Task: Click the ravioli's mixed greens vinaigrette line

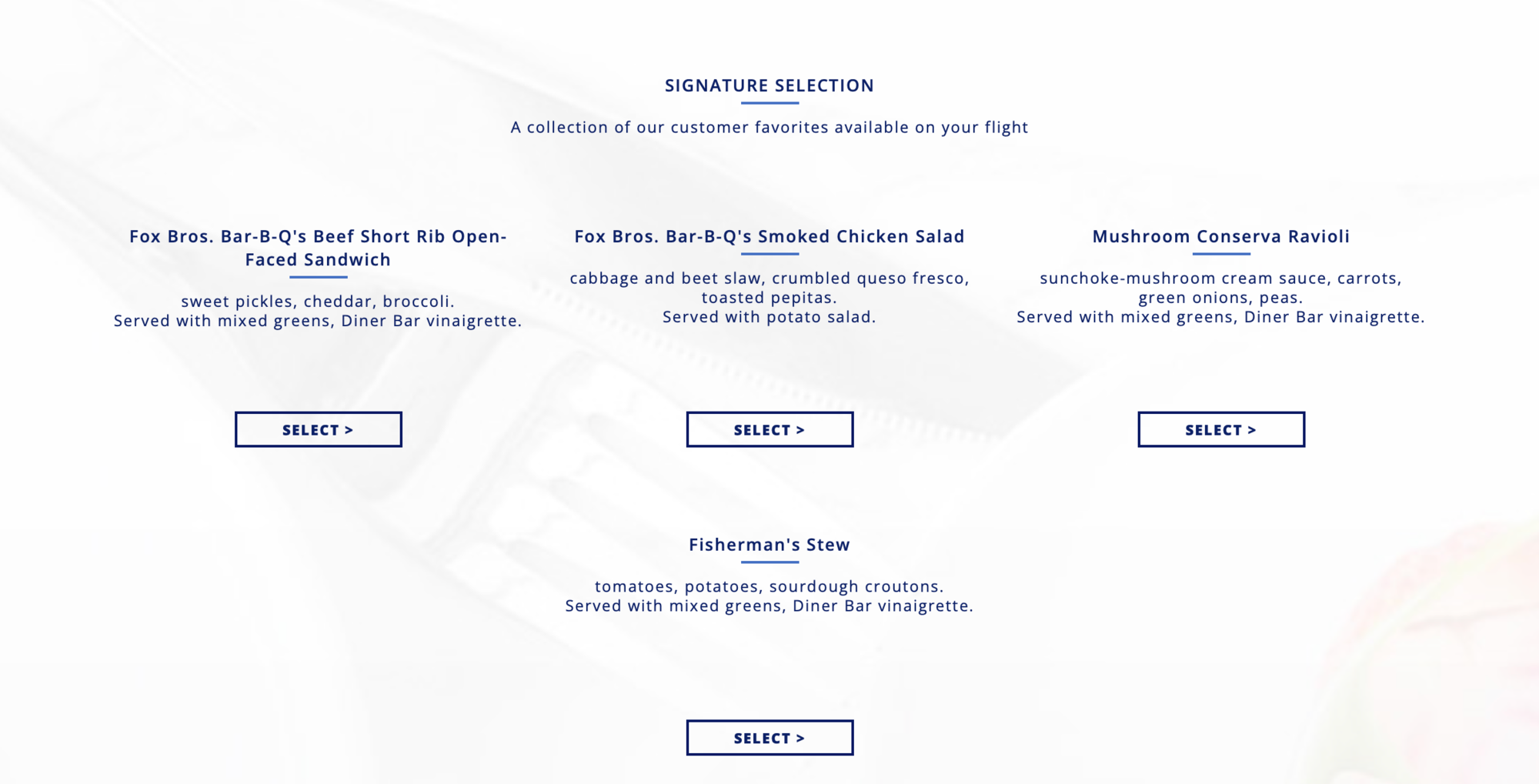Action: [1221, 317]
